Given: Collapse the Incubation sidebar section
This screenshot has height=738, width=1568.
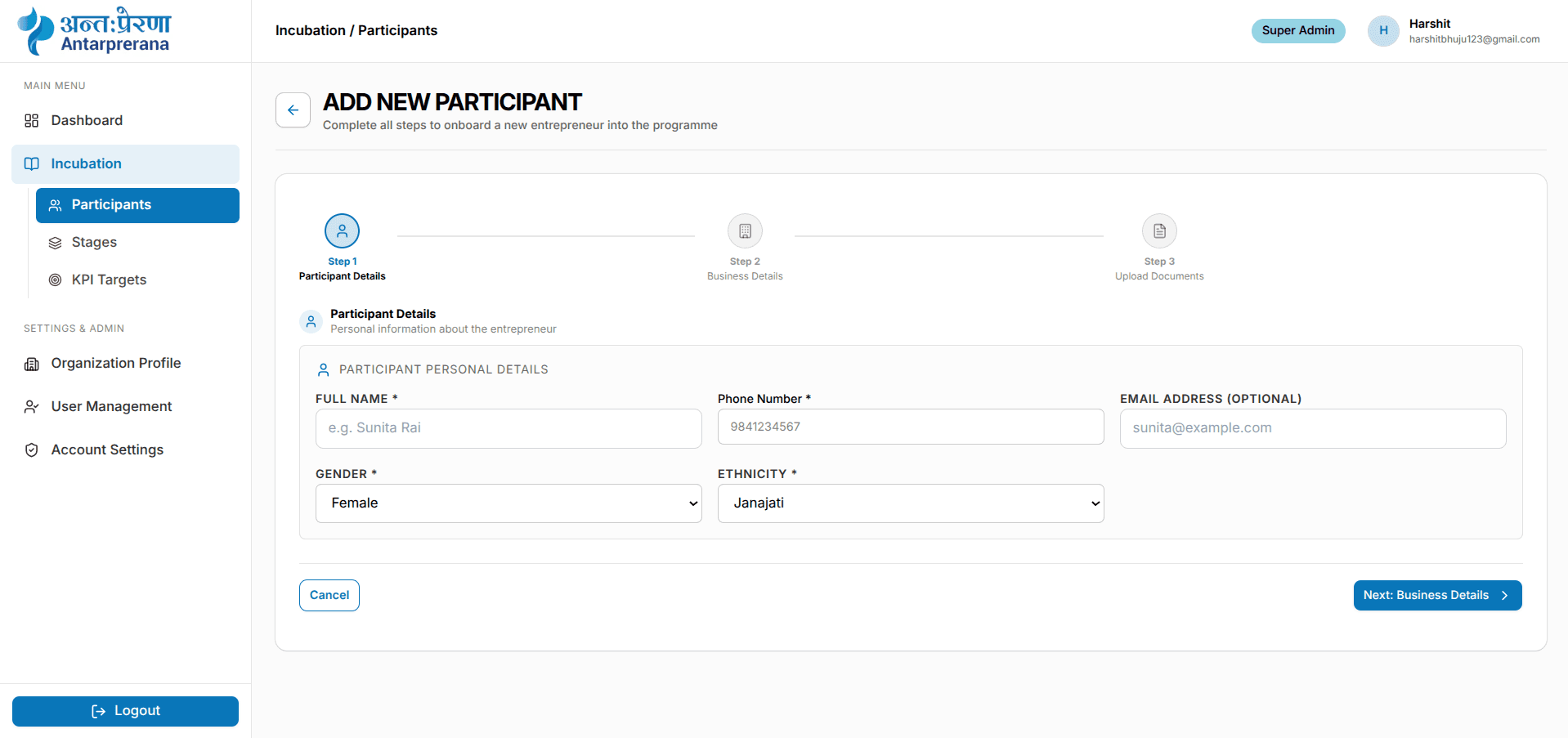Looking at the screenshot, I should point(125,164).
